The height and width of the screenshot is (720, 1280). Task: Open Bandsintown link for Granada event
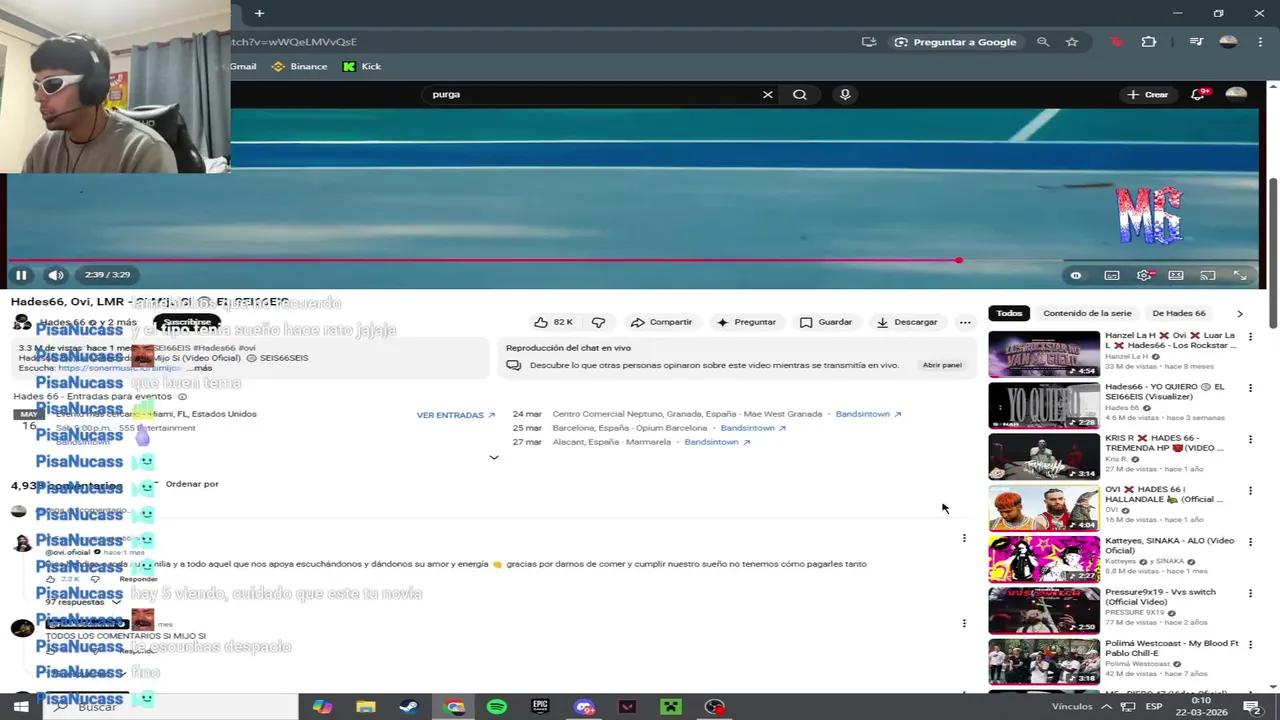(x=868, y=414)
